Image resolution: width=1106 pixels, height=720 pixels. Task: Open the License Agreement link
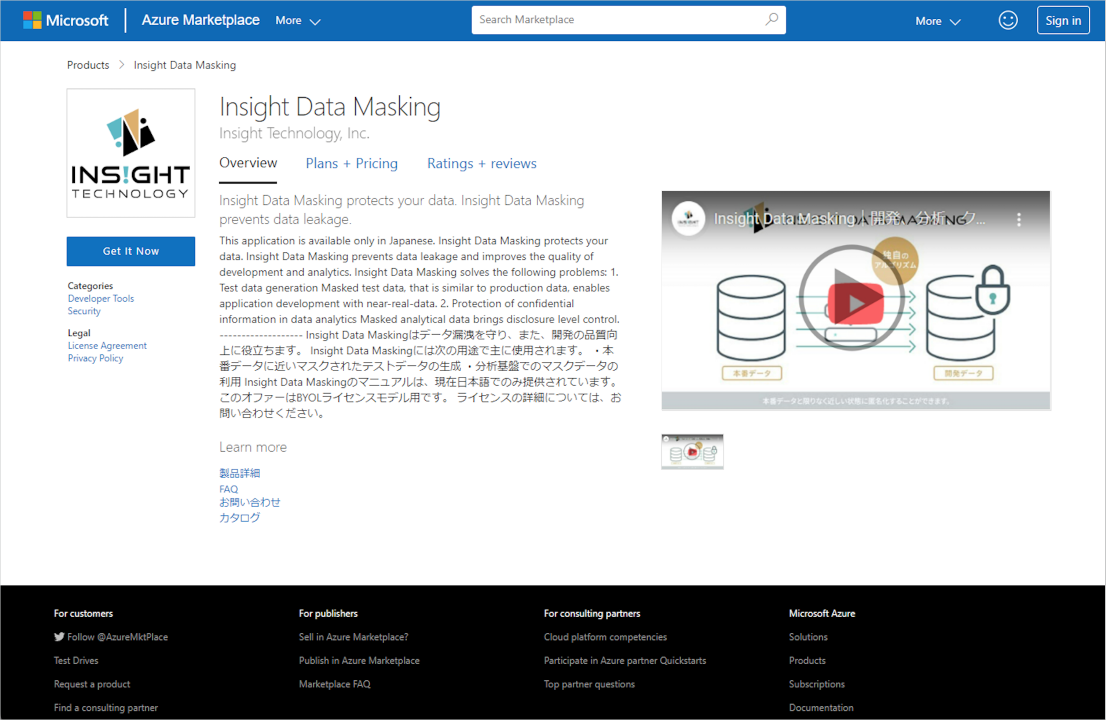[107, 346]
